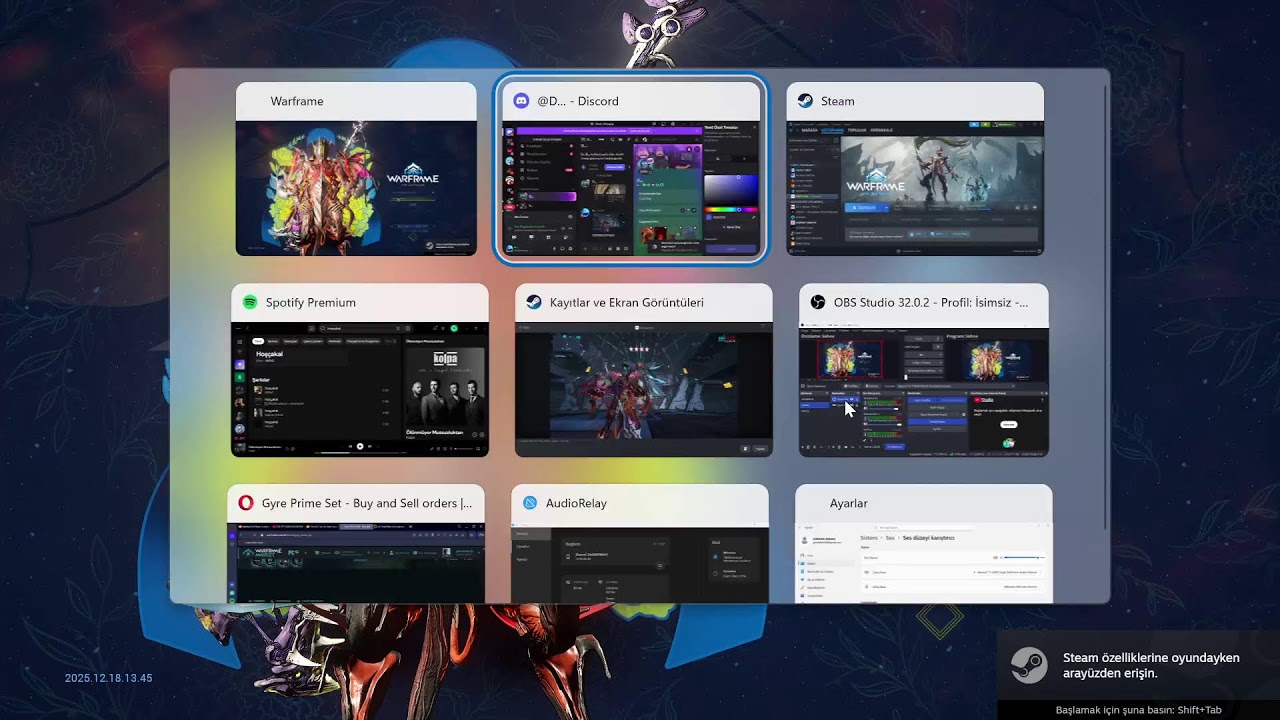Click 'Kayıtlar ve Ekran Görüntüleri' title text

click(627, 302)
